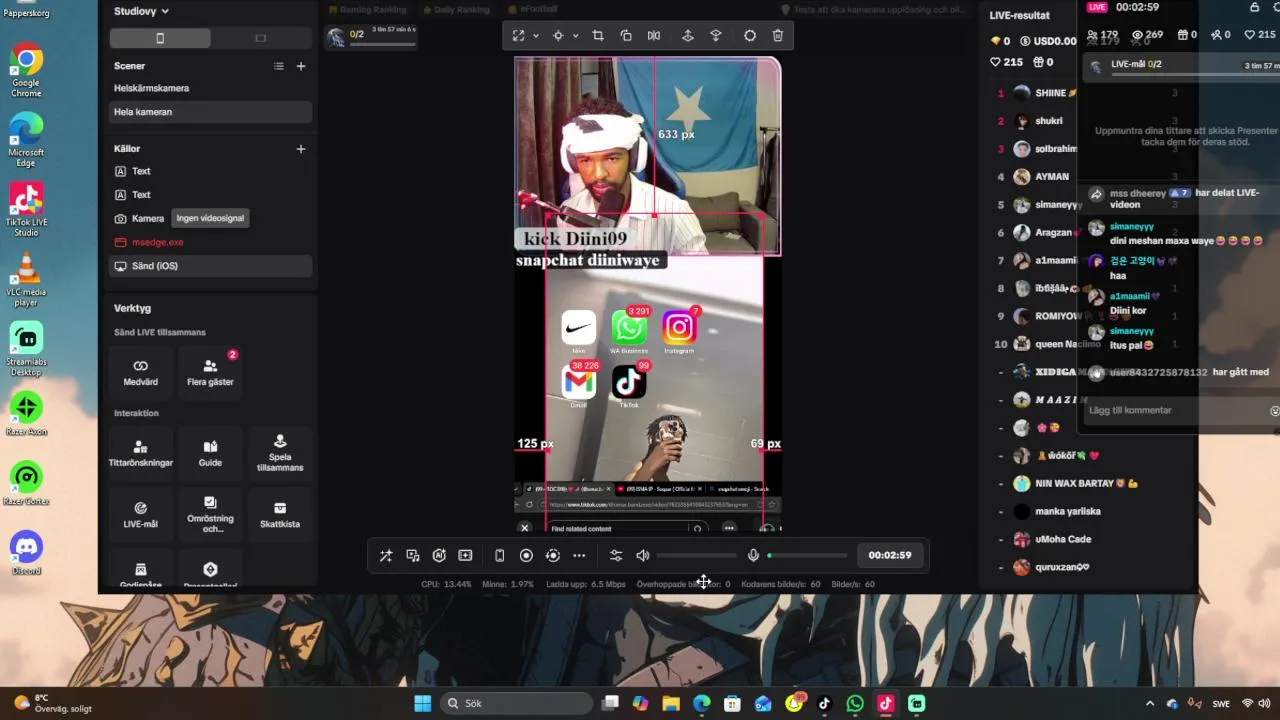This screenshot has width=1280, height=720.
Task: Mute the speaker output icon
Action: pyautogui.click(x=643, y=555)
